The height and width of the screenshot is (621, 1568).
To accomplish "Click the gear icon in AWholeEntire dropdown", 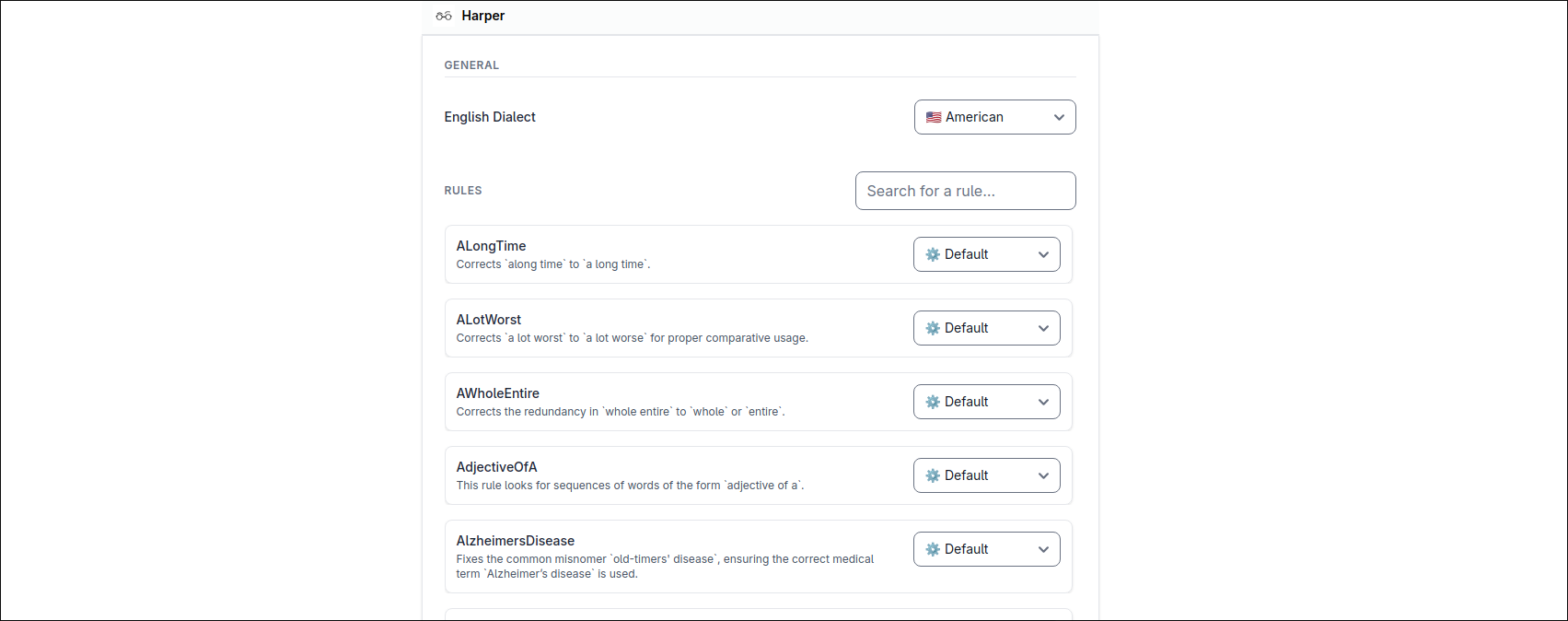I will tap(933, 402).
